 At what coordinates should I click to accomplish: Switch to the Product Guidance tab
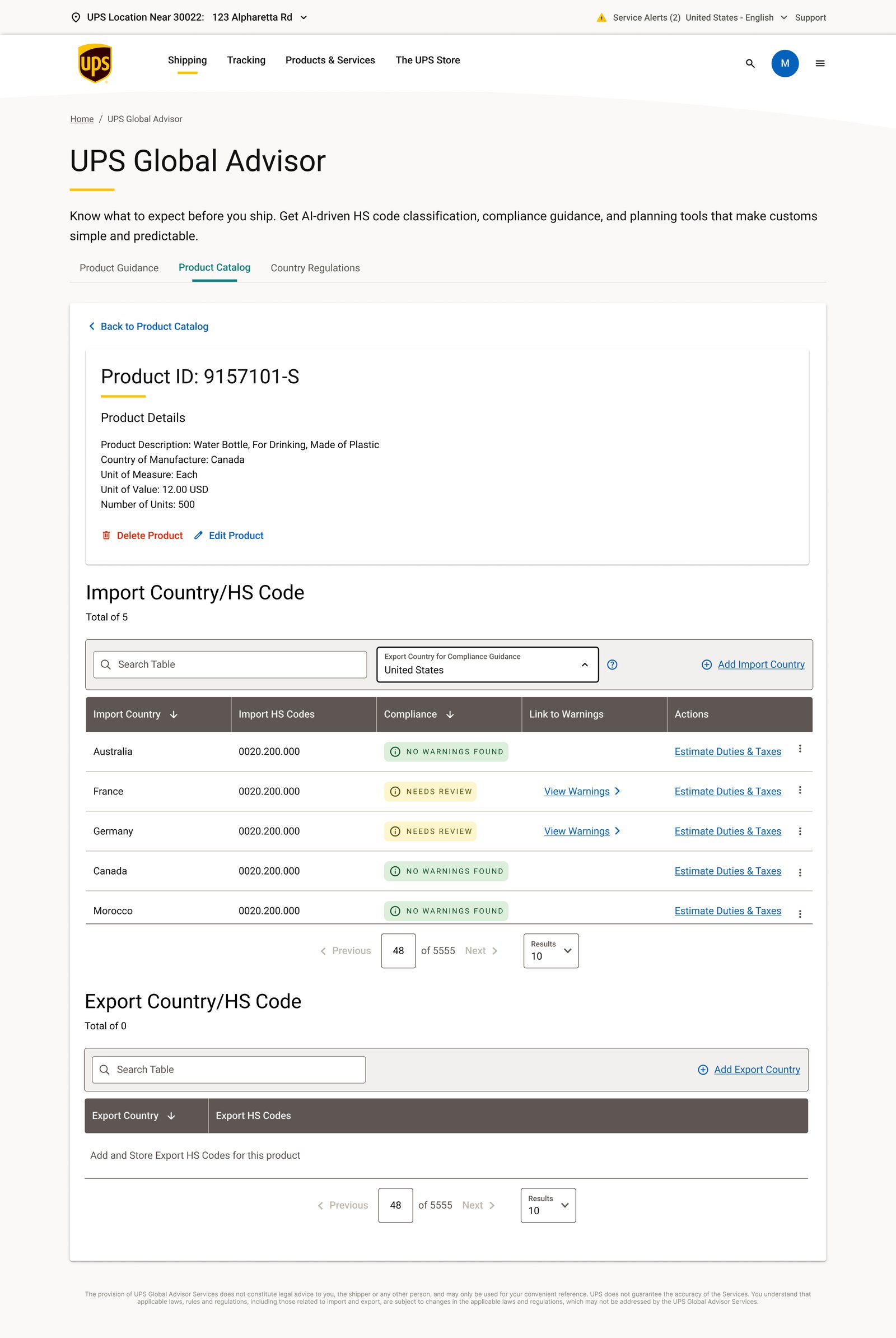pyautogui.click(x=119, y=268)
